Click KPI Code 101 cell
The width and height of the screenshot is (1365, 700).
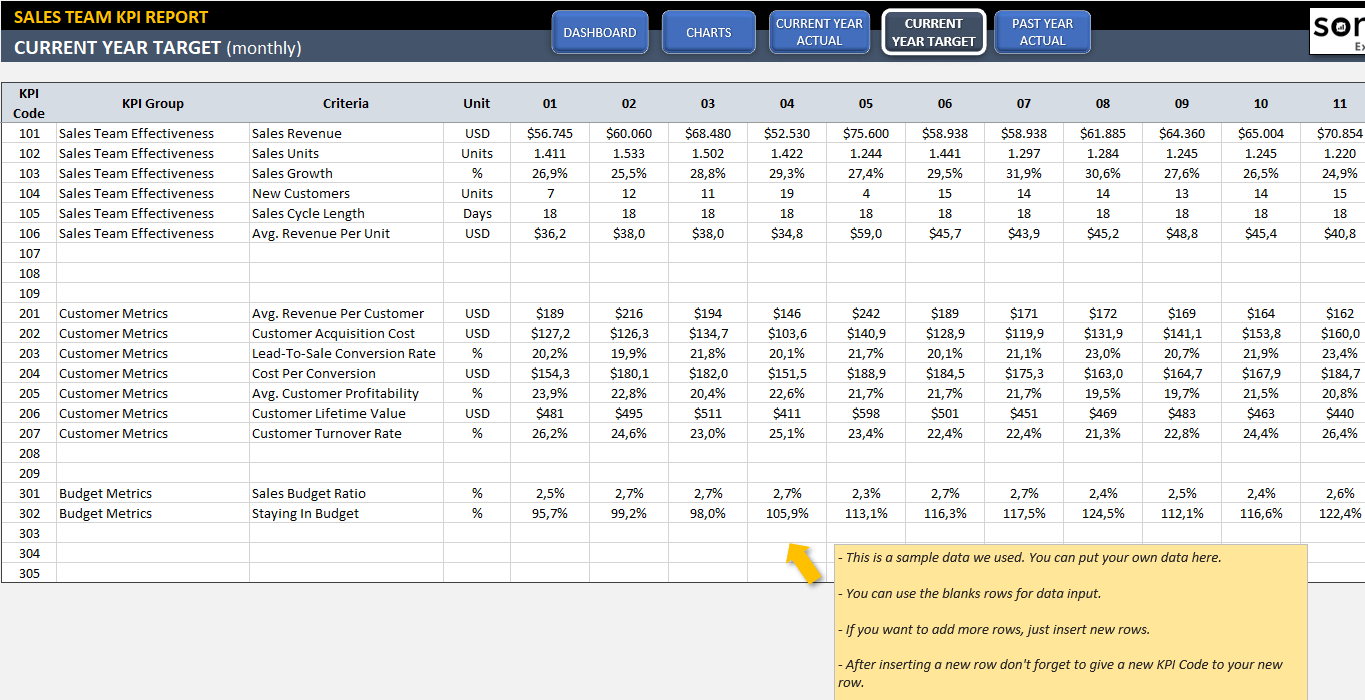pos(28,133)
